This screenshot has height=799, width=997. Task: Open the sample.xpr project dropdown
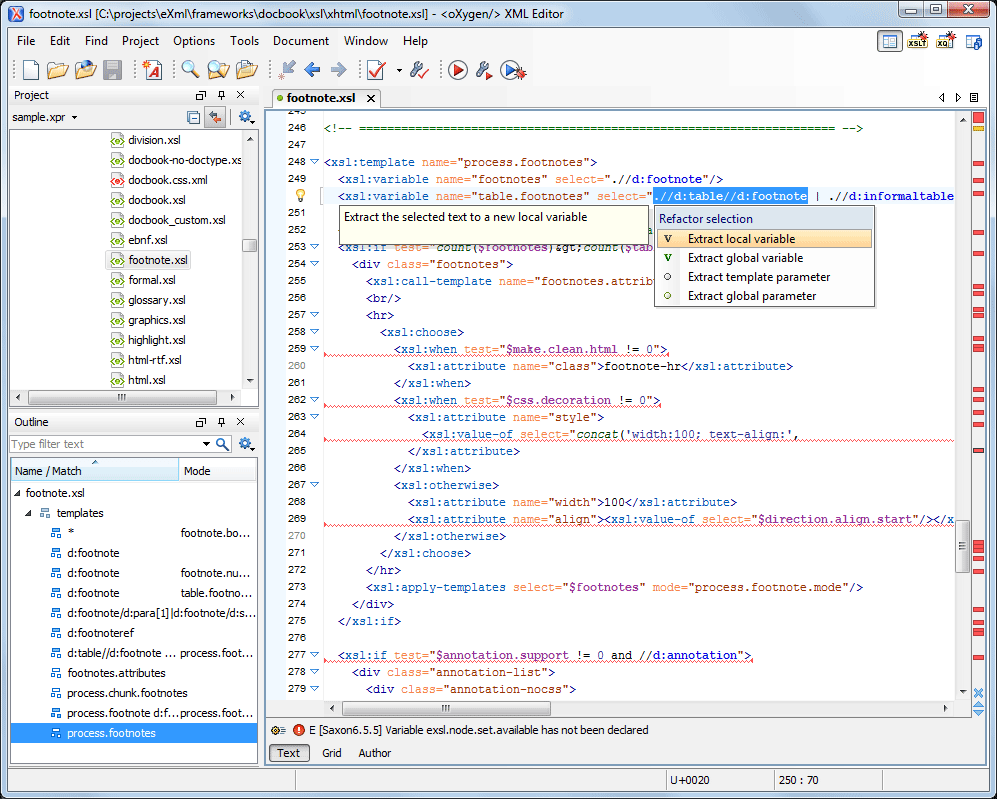point(74,118)
